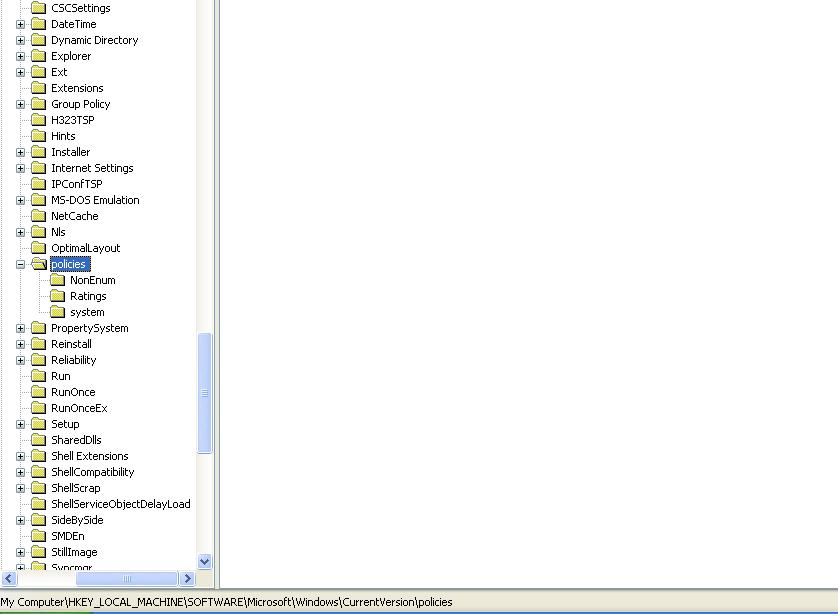Click the horizontal scrollbar thumb

(x=127, y=579)
